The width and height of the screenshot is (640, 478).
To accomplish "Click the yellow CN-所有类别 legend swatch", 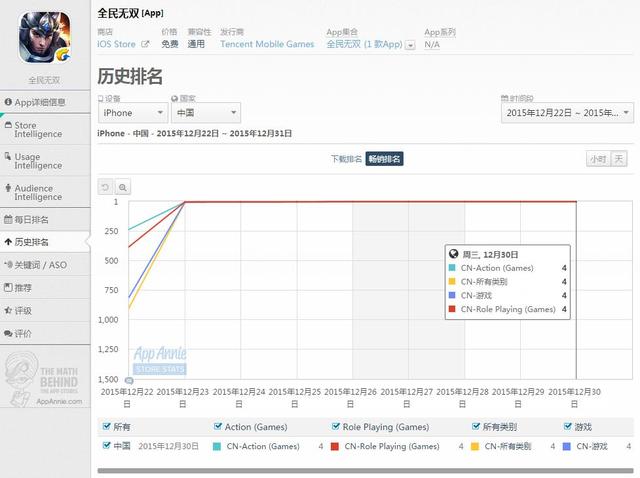I will pyautogui.click(x=475, y=447).
